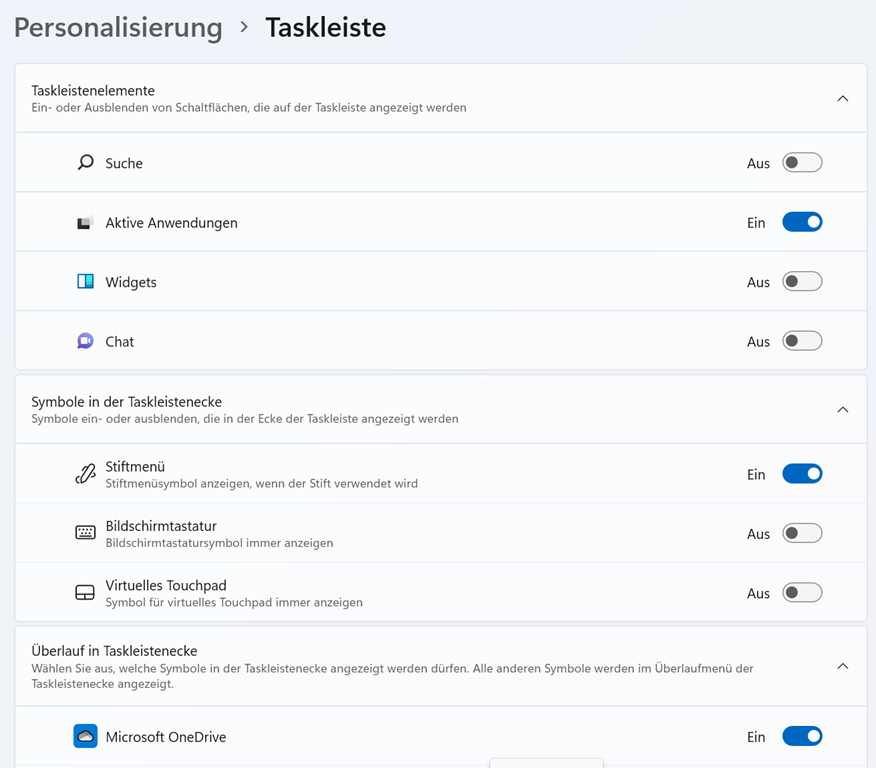The height and width of the screenshot is (768, 876).
Task: Switch on the Chat toggle
Action: click(802, 341)
